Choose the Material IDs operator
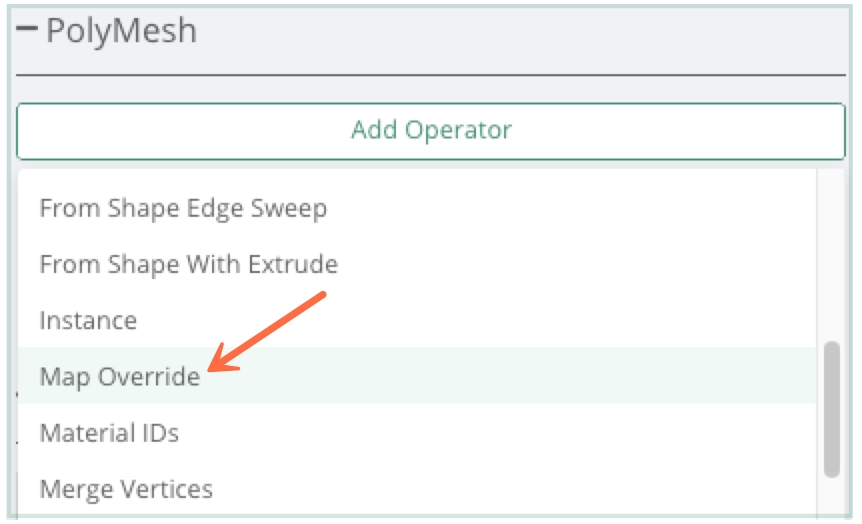Screen dimensions: 862x524 [109, 433]
